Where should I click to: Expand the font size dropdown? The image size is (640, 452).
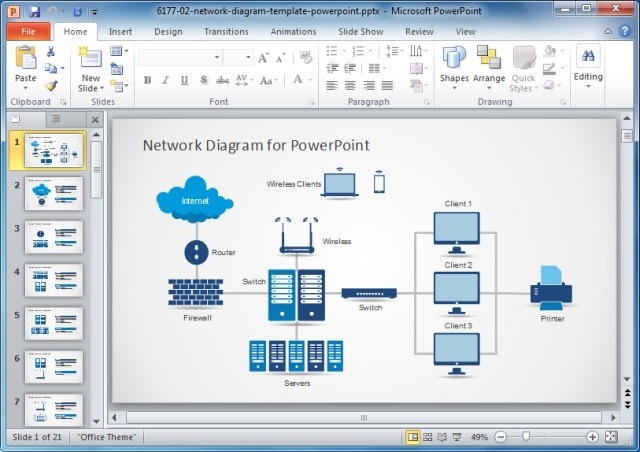click(247, 58)
